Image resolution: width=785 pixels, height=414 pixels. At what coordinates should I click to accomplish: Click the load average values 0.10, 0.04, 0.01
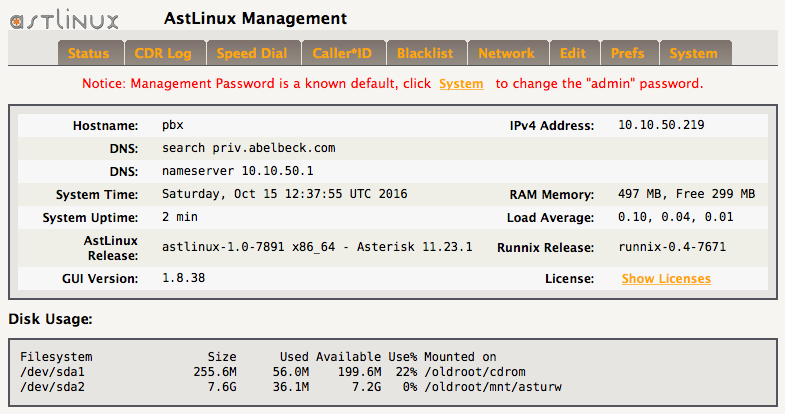click(x=675, y=217)
